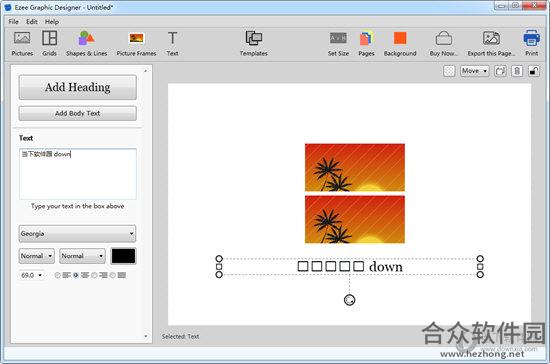This screenshot has height=364, width=550.
Task: Open the Templates gallery
Action: click(254, 43)
